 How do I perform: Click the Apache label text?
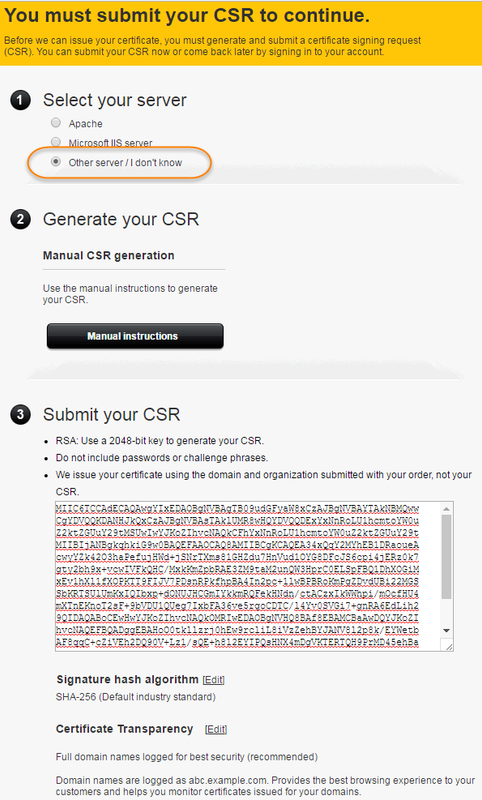point(86,124)
